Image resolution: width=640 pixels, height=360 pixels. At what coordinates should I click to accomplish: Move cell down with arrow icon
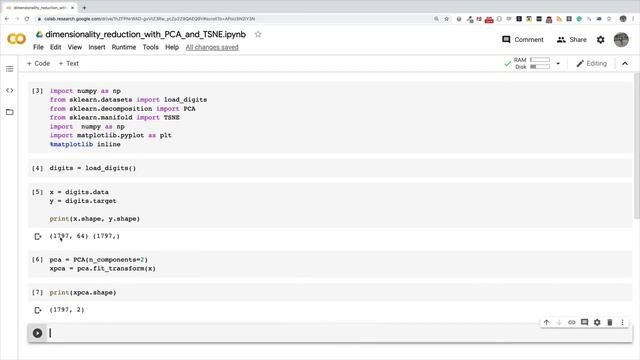click(x=559, y=322)
